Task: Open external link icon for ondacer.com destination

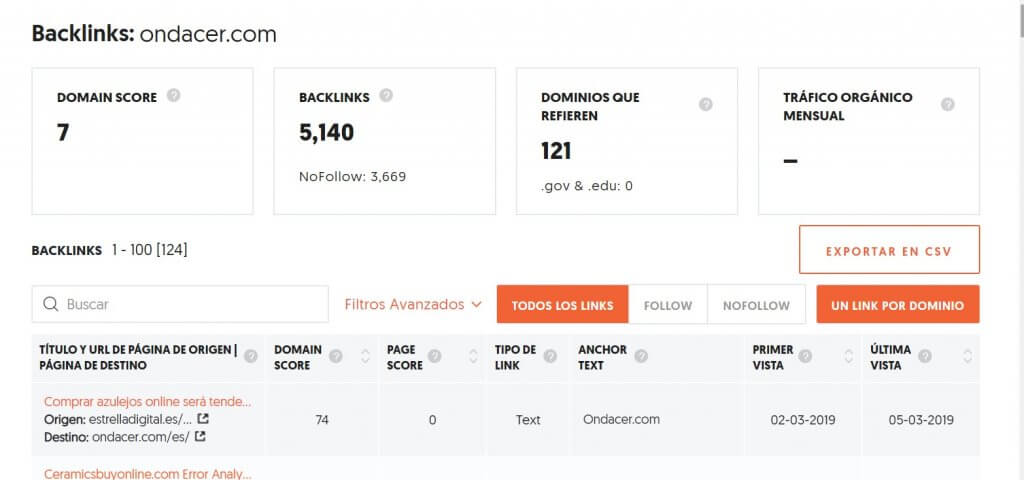Action: (200, 436)
